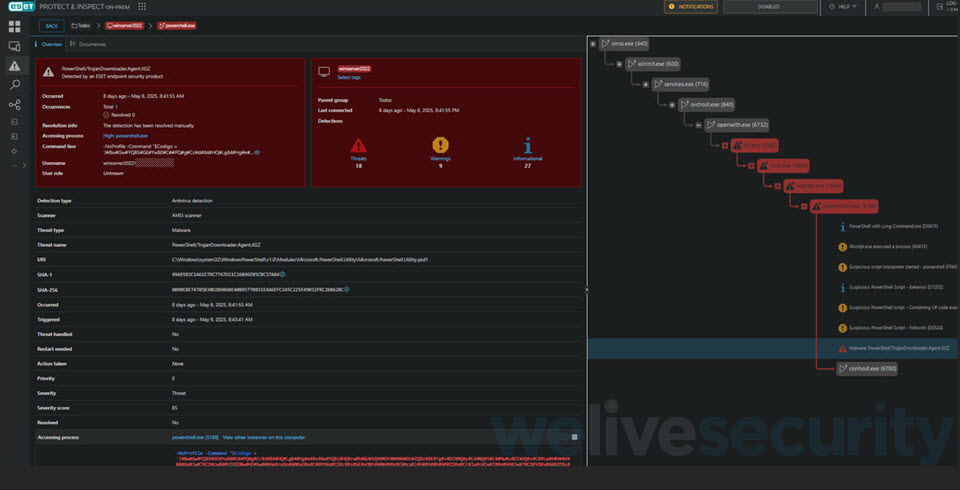960x490 pixels.
Task: Switch to the Occurrences tab
Action: point(88,44)
